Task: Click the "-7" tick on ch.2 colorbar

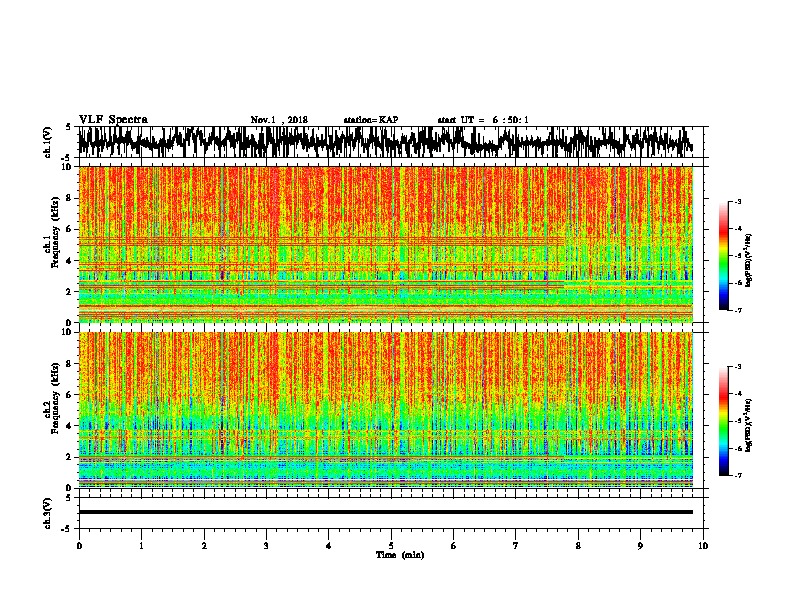Action: [x=737, y=476]
